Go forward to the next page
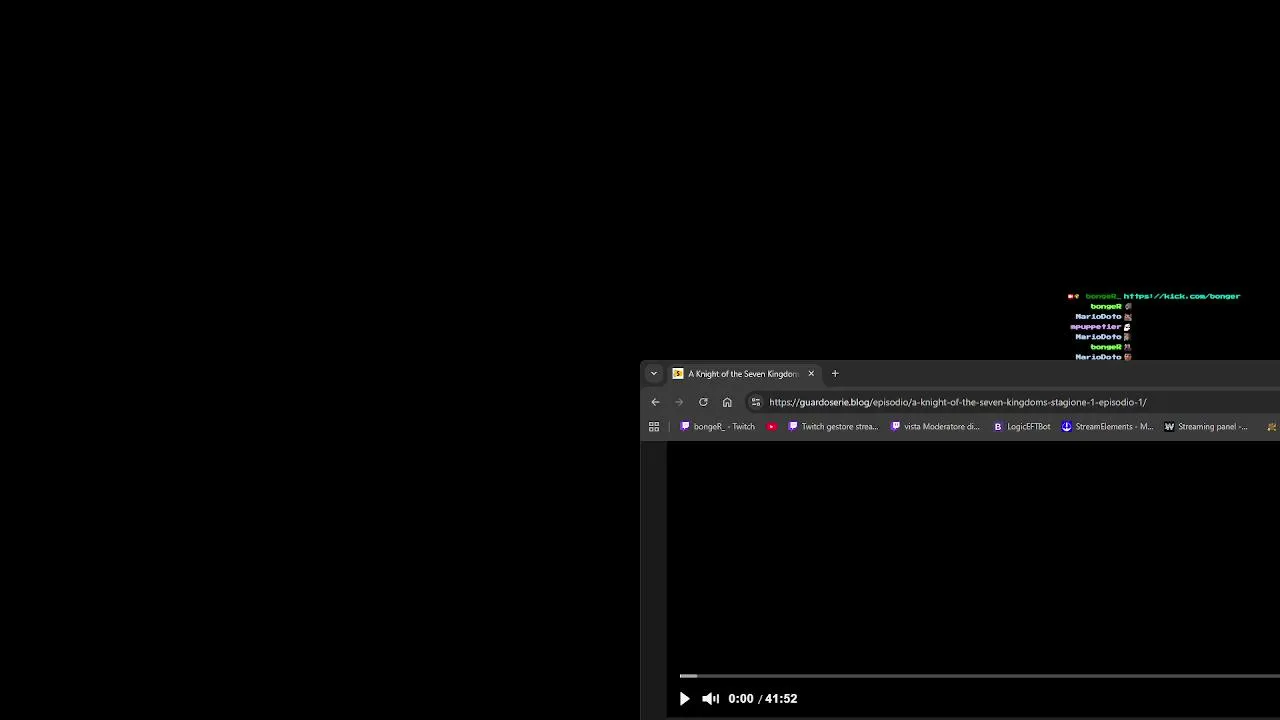Screen dimensions: 1280x720 click(679, 402)
